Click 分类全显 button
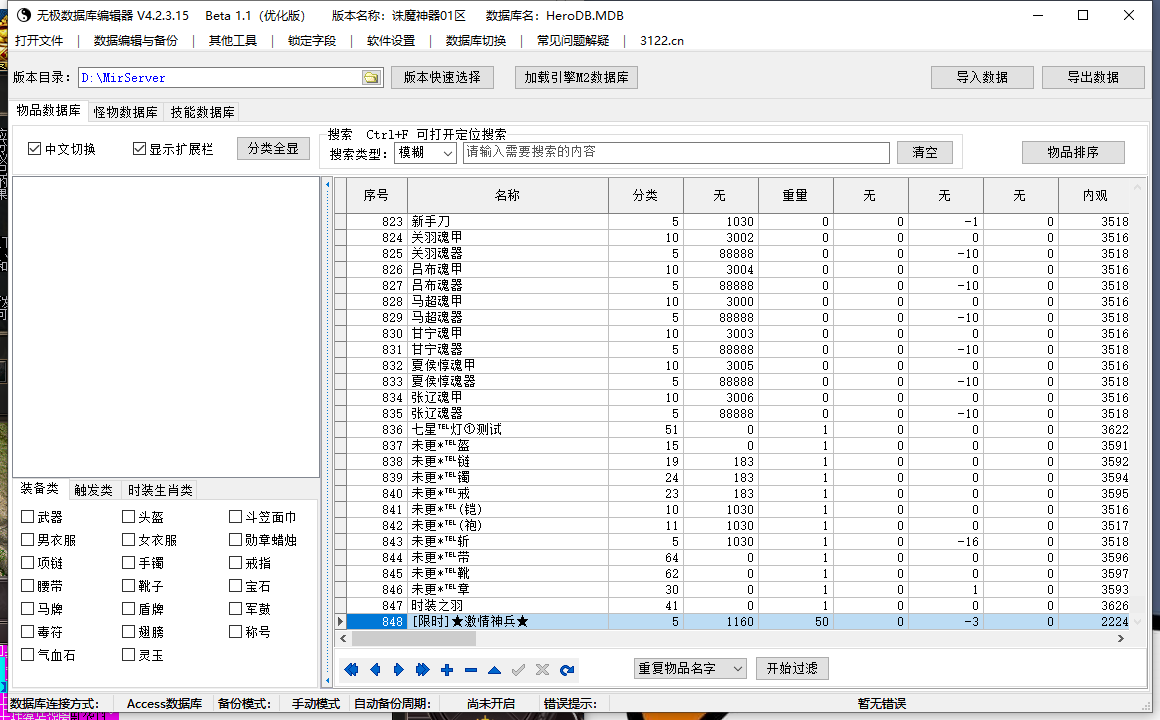Viewport: 1160px width, 720px height. pos(273,149)
